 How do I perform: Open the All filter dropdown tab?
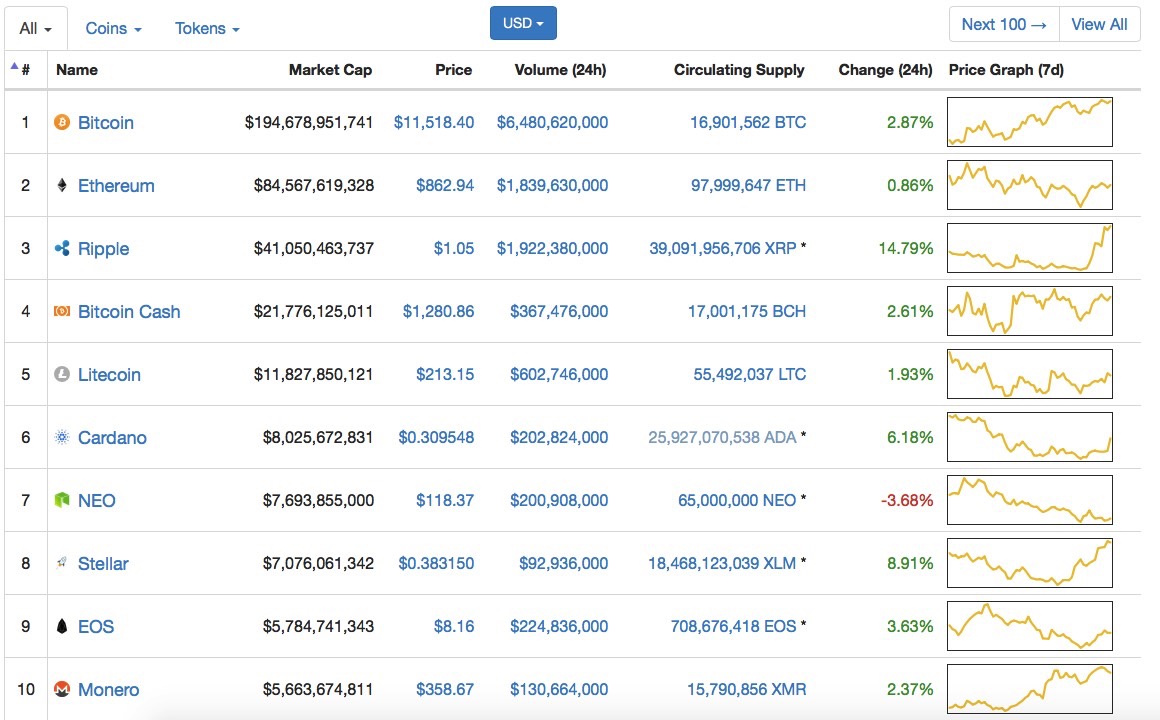click(x=36, y=28)
